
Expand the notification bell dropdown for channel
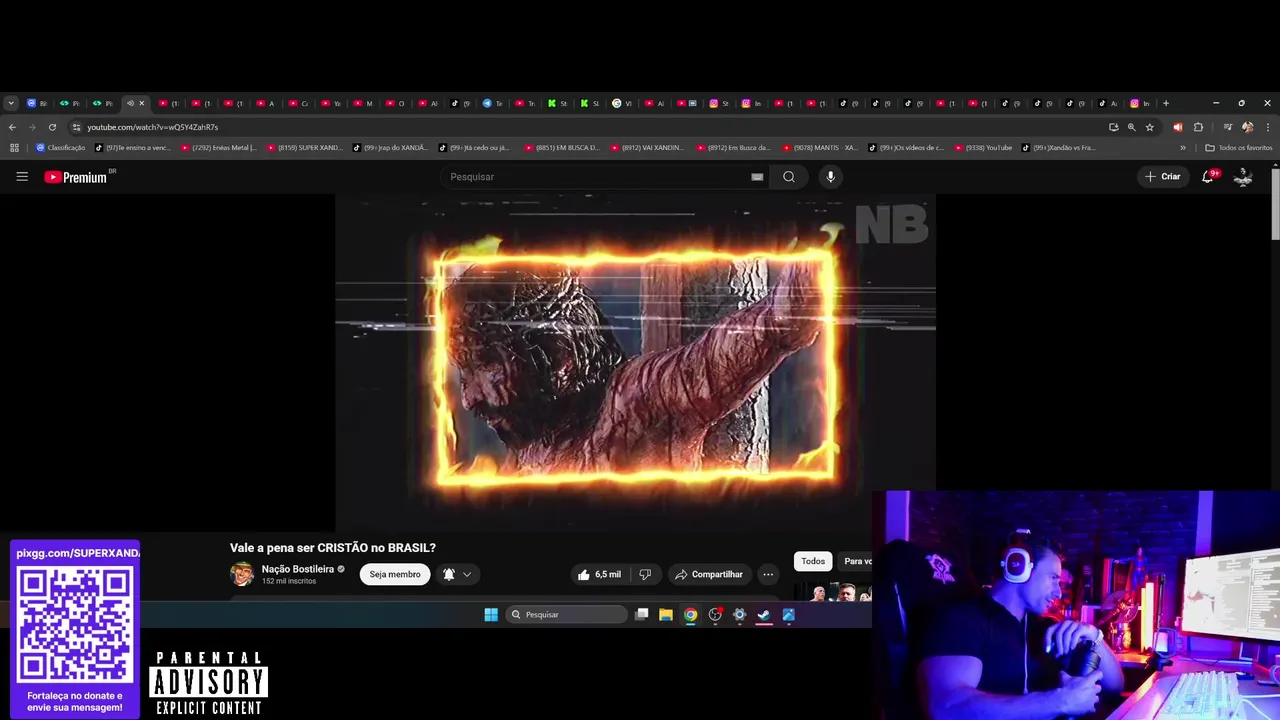click(467, 574)
